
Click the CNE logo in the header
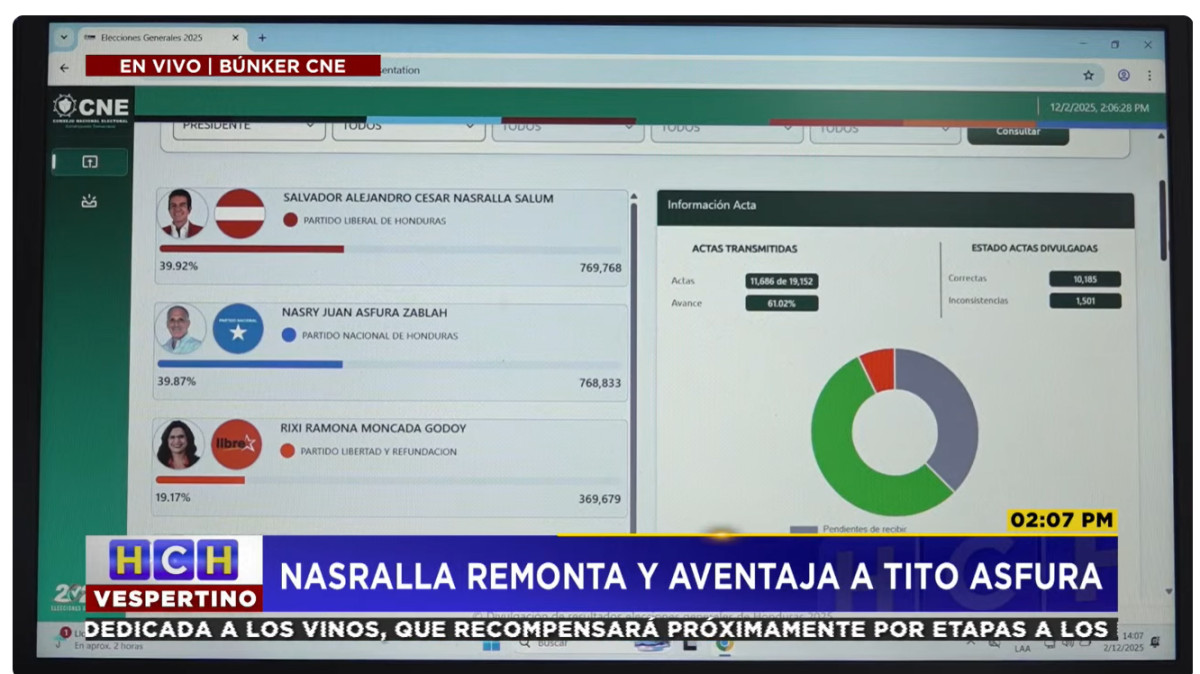point(91,108)
